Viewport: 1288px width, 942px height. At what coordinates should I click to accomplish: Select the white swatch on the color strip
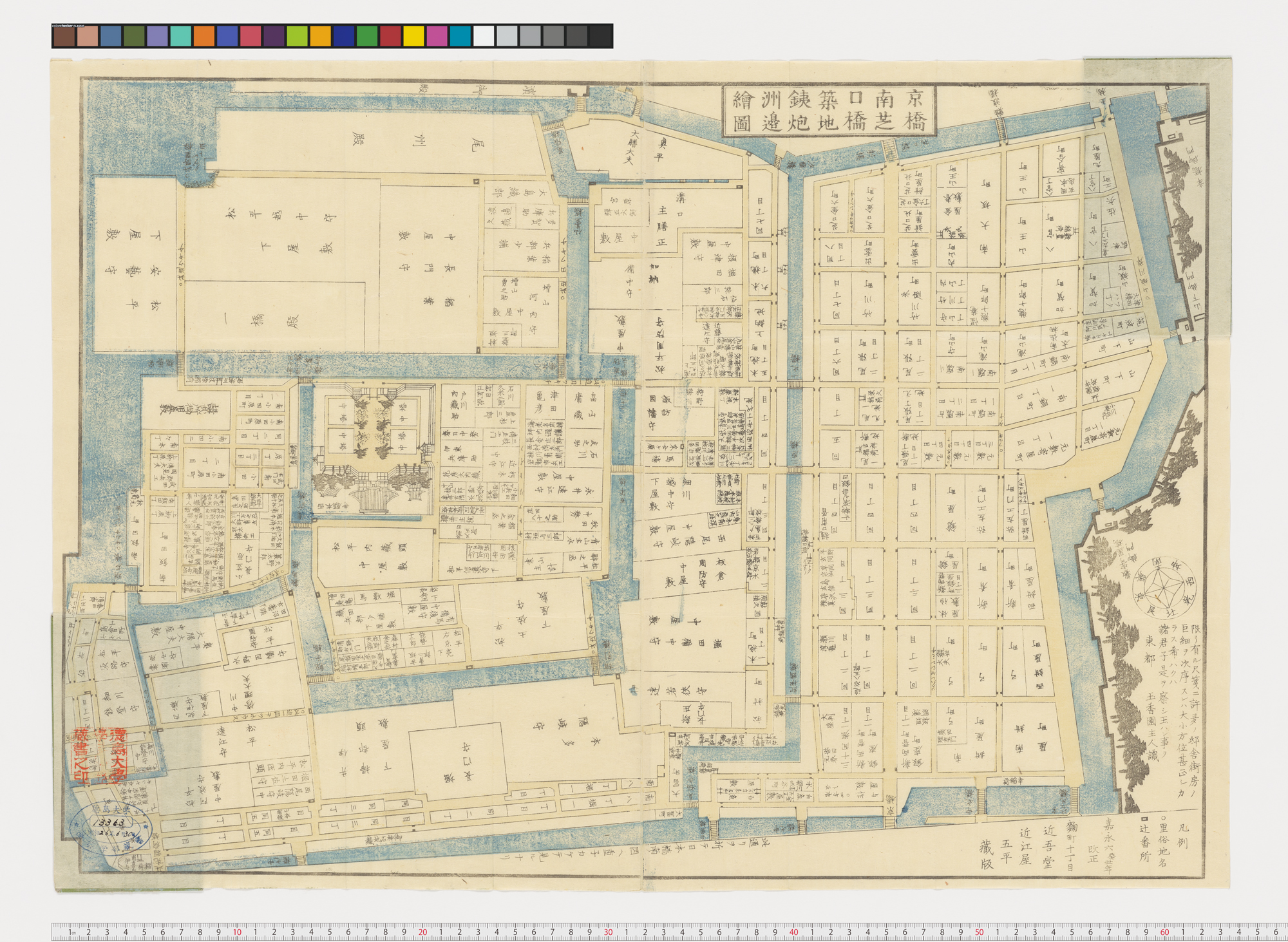(x=484, y=36)
